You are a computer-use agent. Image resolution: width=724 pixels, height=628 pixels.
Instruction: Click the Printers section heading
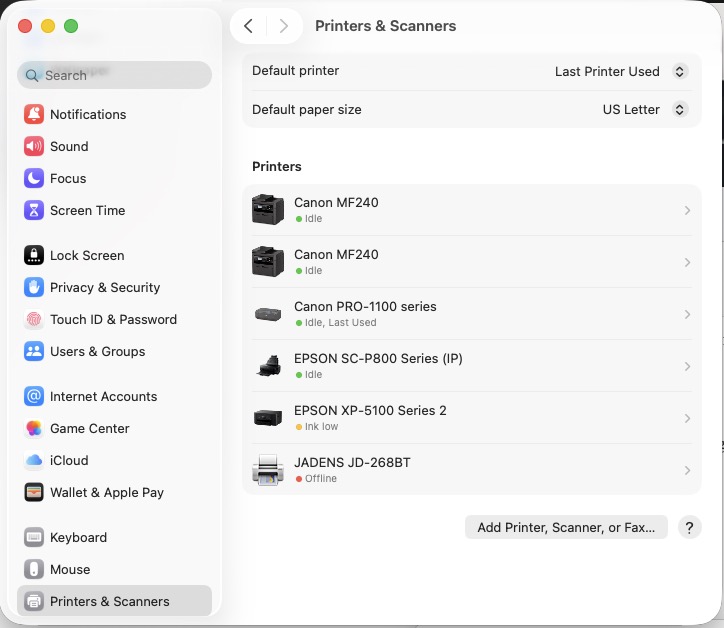click(277, 166)
